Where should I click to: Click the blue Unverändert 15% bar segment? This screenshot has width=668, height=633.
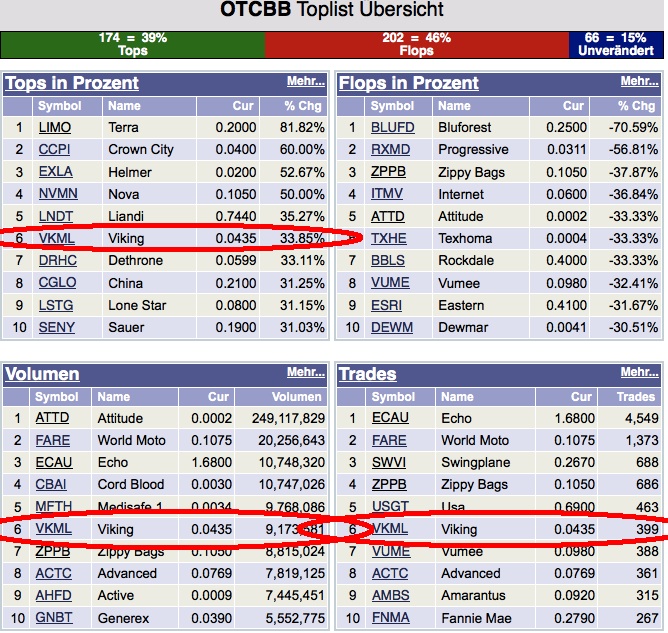point(616,44)
